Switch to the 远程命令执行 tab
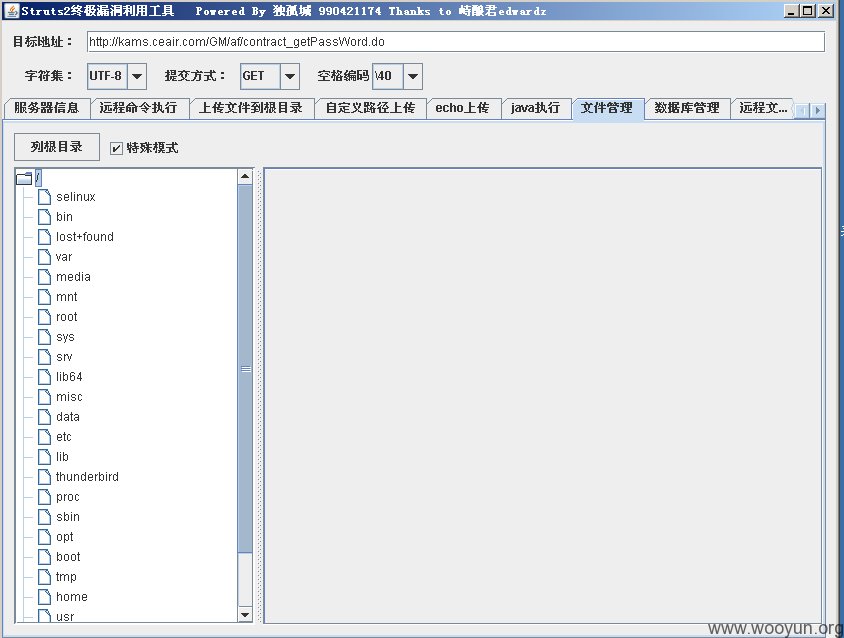The width and height of the screenshot is (844, 638). click(x=138, y=108)
